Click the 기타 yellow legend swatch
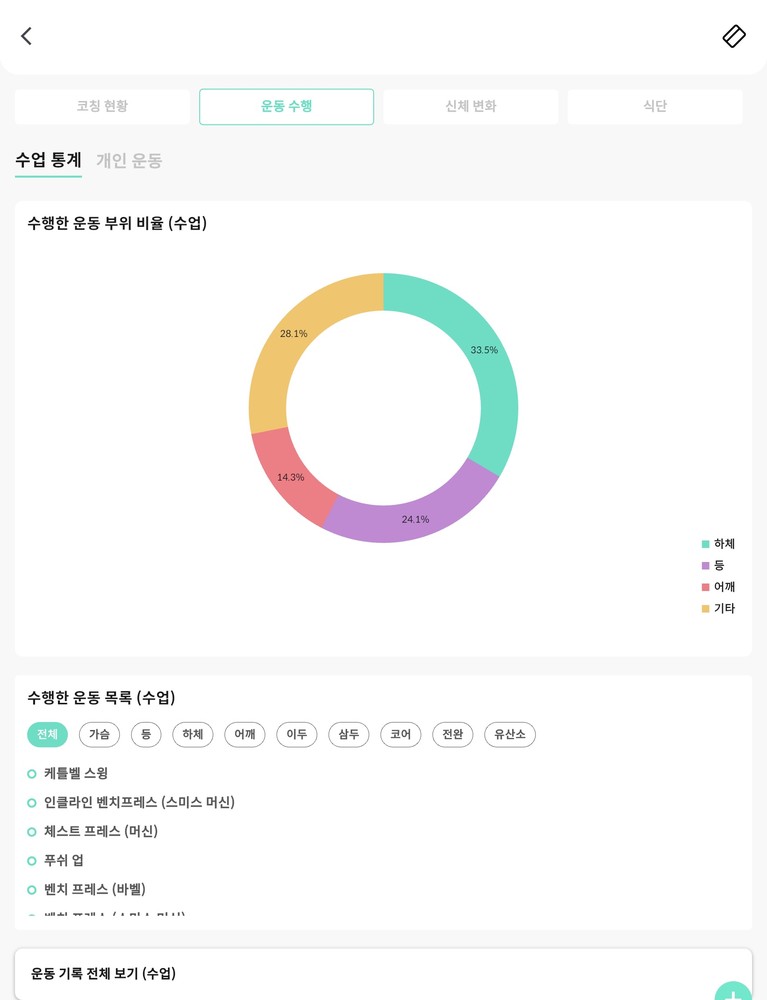The image size is (767, 1000). pyautogui.click(x=705, y=609)
